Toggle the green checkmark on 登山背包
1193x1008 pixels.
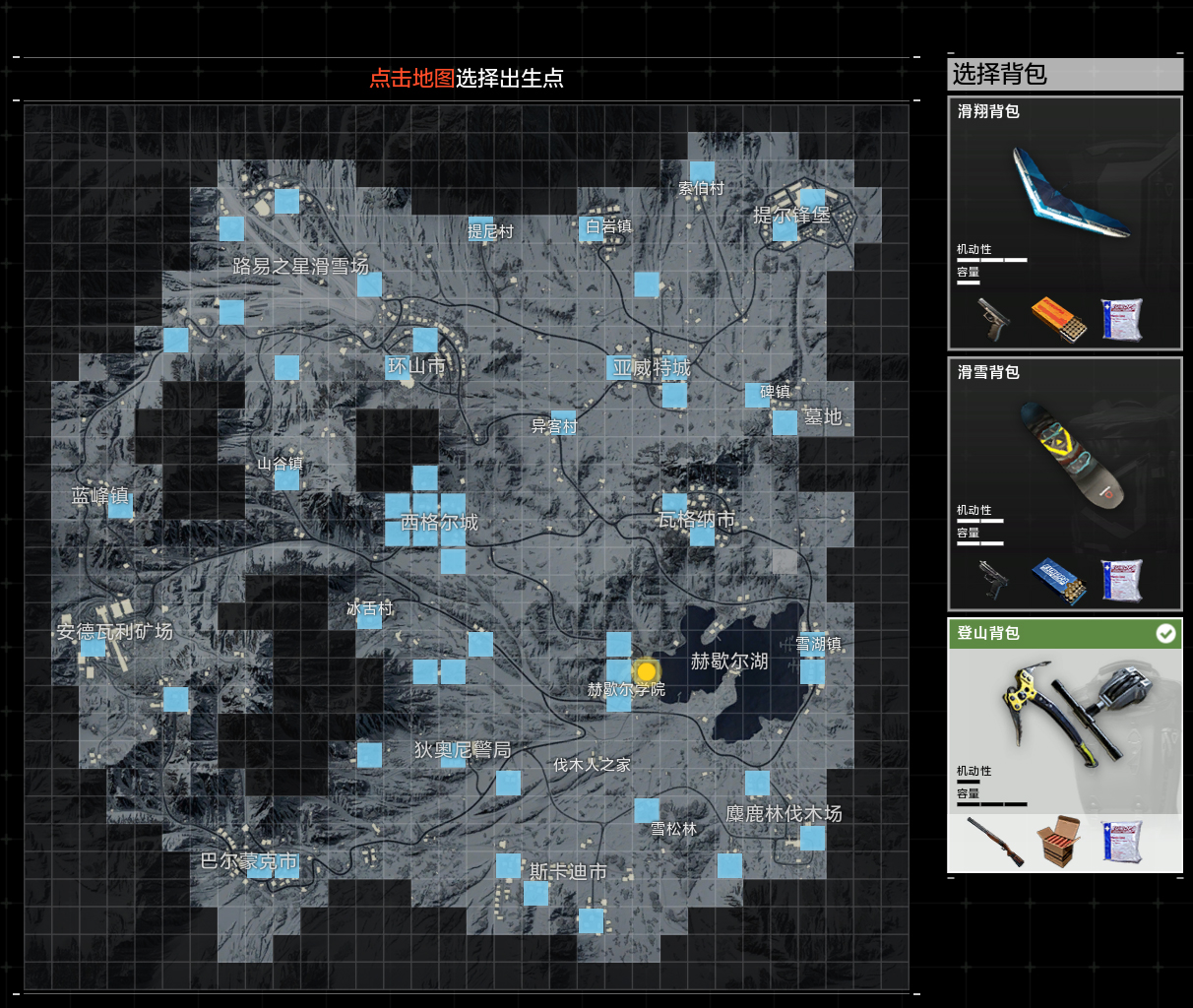pyautogui.click(x=1165, y=633)
